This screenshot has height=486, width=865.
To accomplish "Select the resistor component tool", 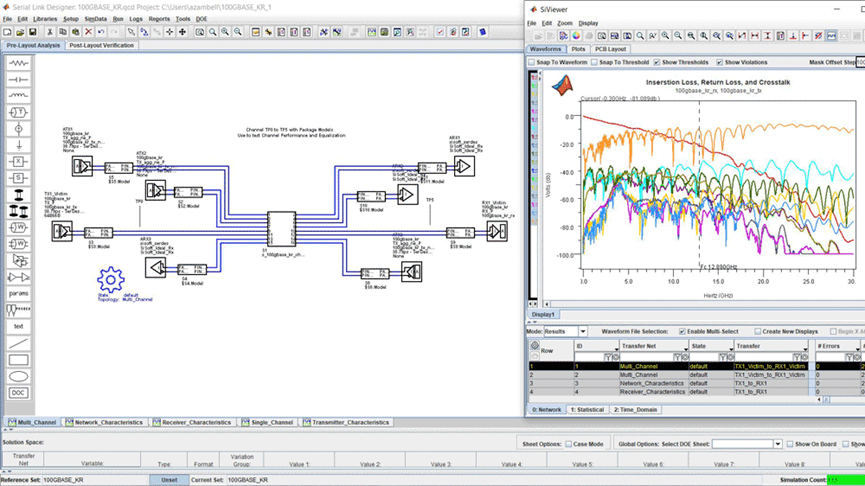I will tap(19, 63).
